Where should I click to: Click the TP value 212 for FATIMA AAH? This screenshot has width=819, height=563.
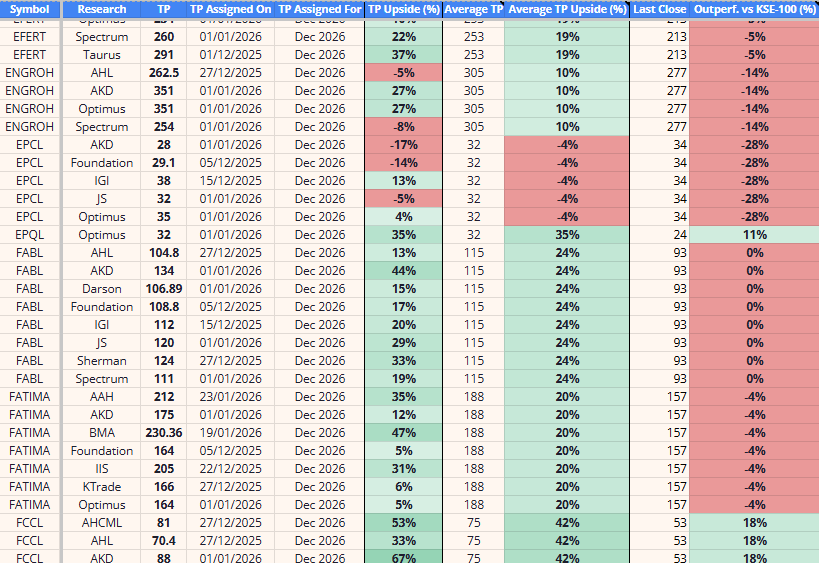[164, 397]
